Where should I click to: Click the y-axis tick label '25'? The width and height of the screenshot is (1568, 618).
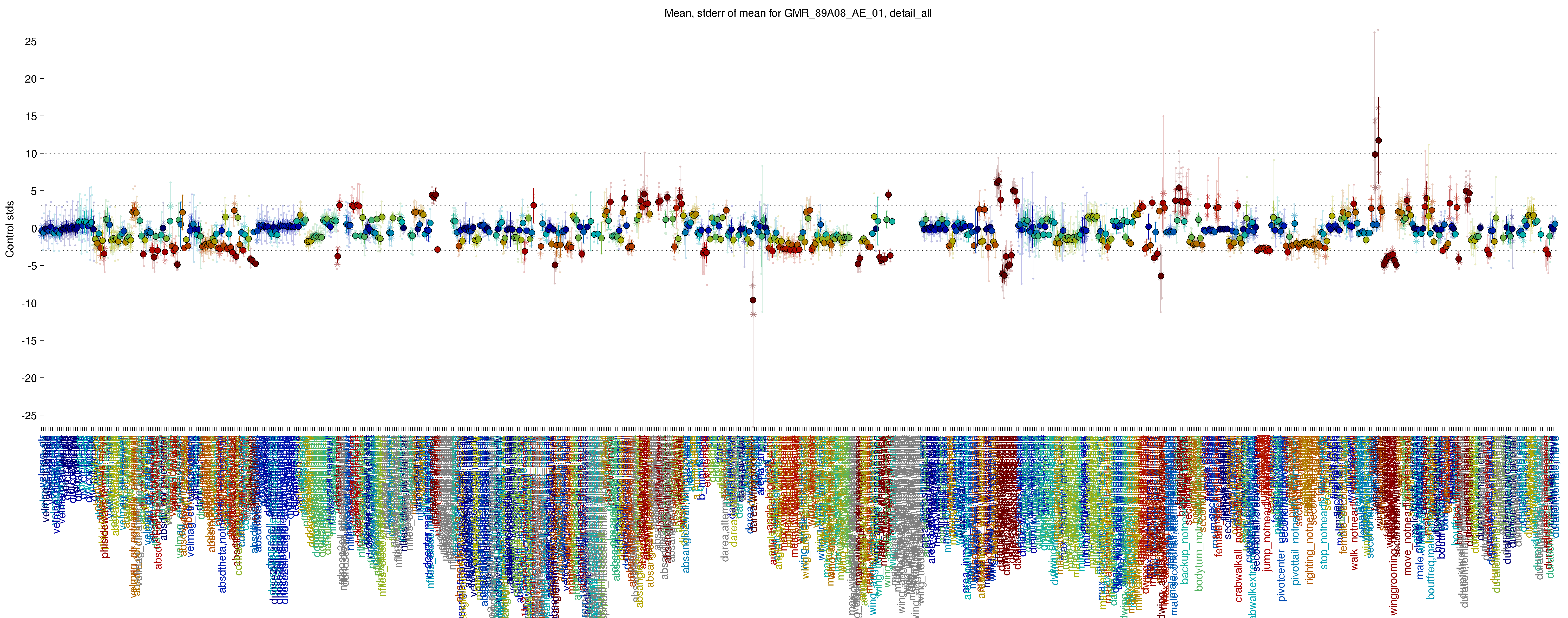pyautogui.click(x=30, y=41)
